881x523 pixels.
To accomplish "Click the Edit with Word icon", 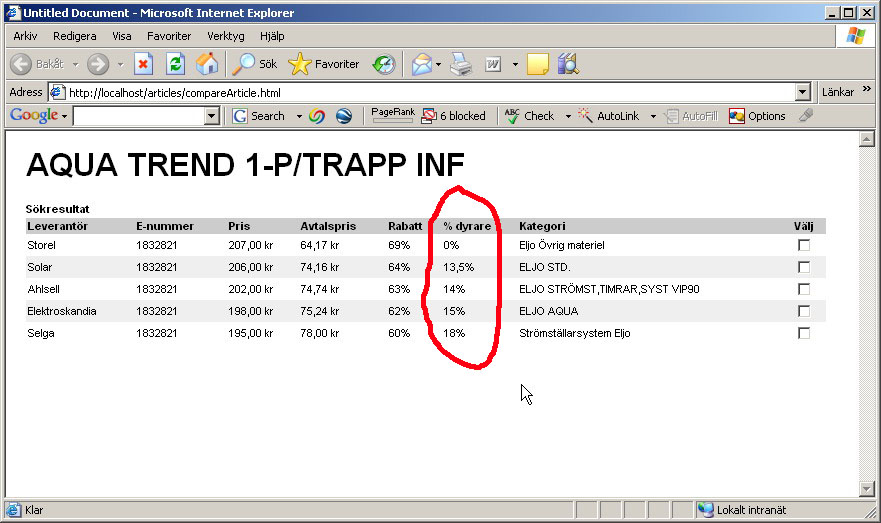I will coord(493,64).
